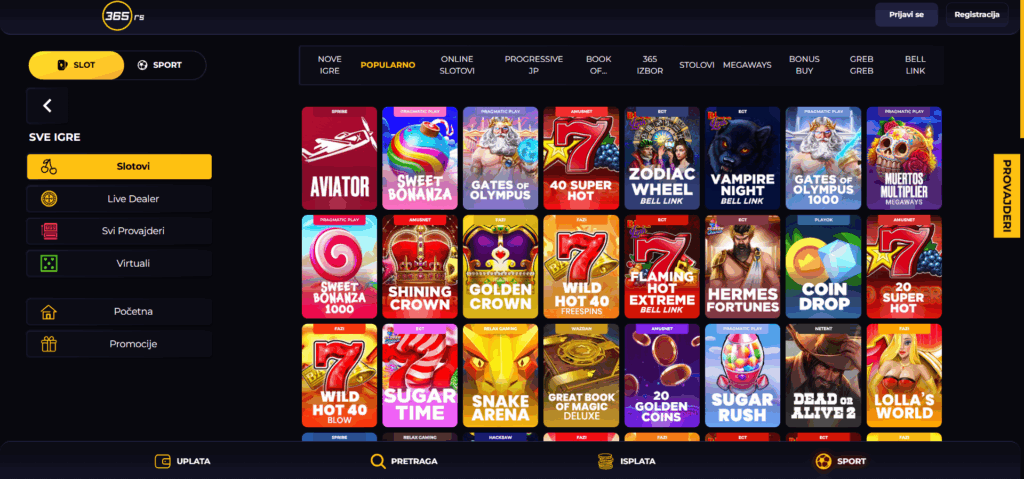Click the cherries icon beside Slotovi
Image resolution: width=1024 pixels, height=479 pixels.
pos(48,167)
